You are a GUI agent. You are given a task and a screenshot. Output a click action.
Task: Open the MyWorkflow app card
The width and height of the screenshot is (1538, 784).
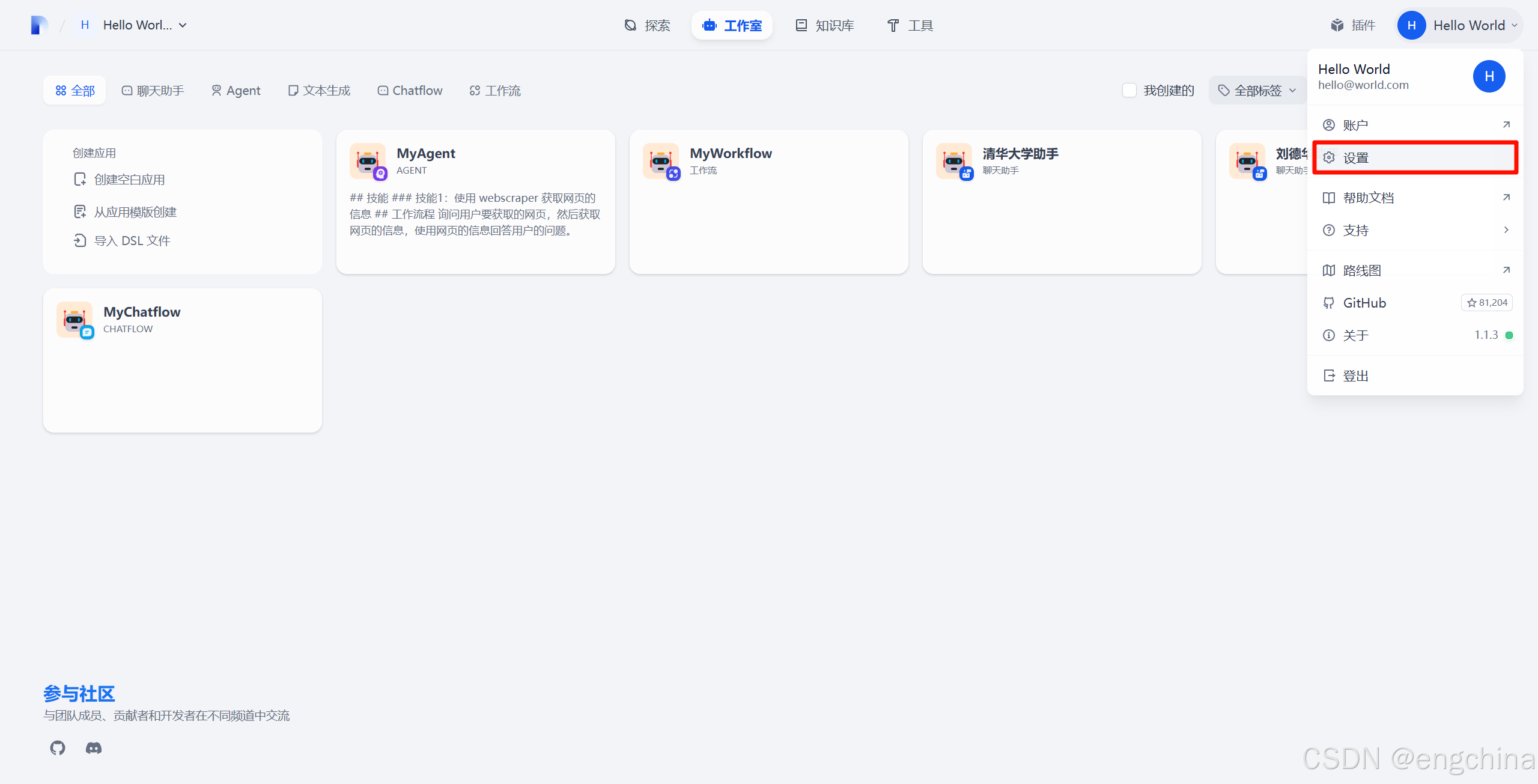point(768,202)
